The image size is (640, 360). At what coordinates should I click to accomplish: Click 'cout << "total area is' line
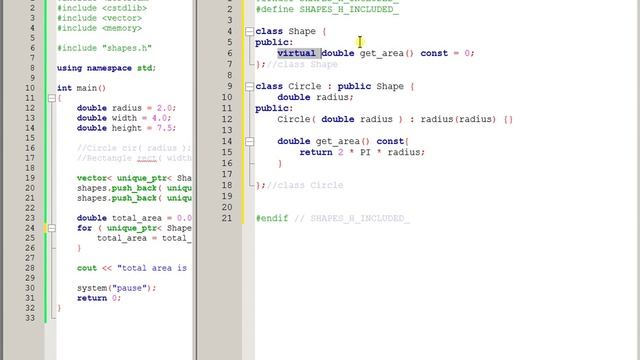(132, 268)
